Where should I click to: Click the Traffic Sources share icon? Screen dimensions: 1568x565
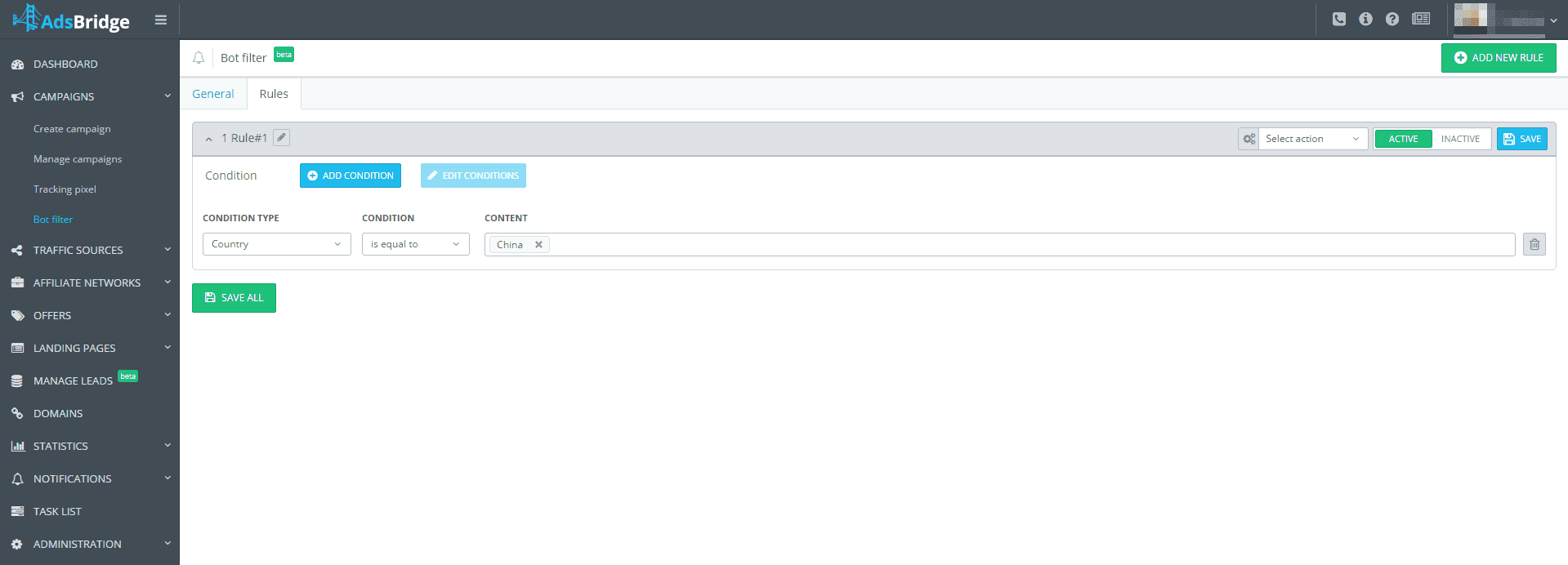[x=17, y=251]
